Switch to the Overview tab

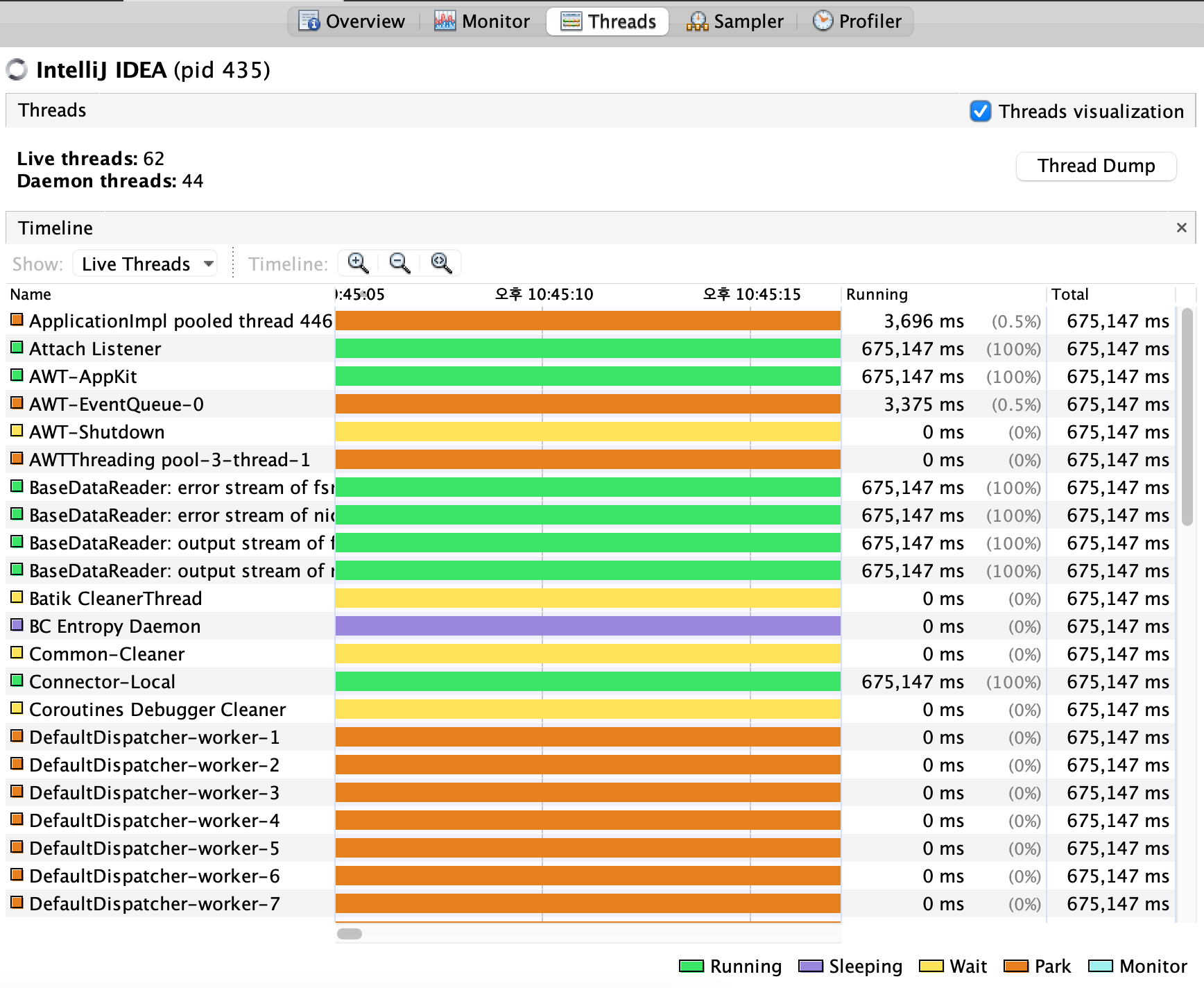[x=352, y=22]
